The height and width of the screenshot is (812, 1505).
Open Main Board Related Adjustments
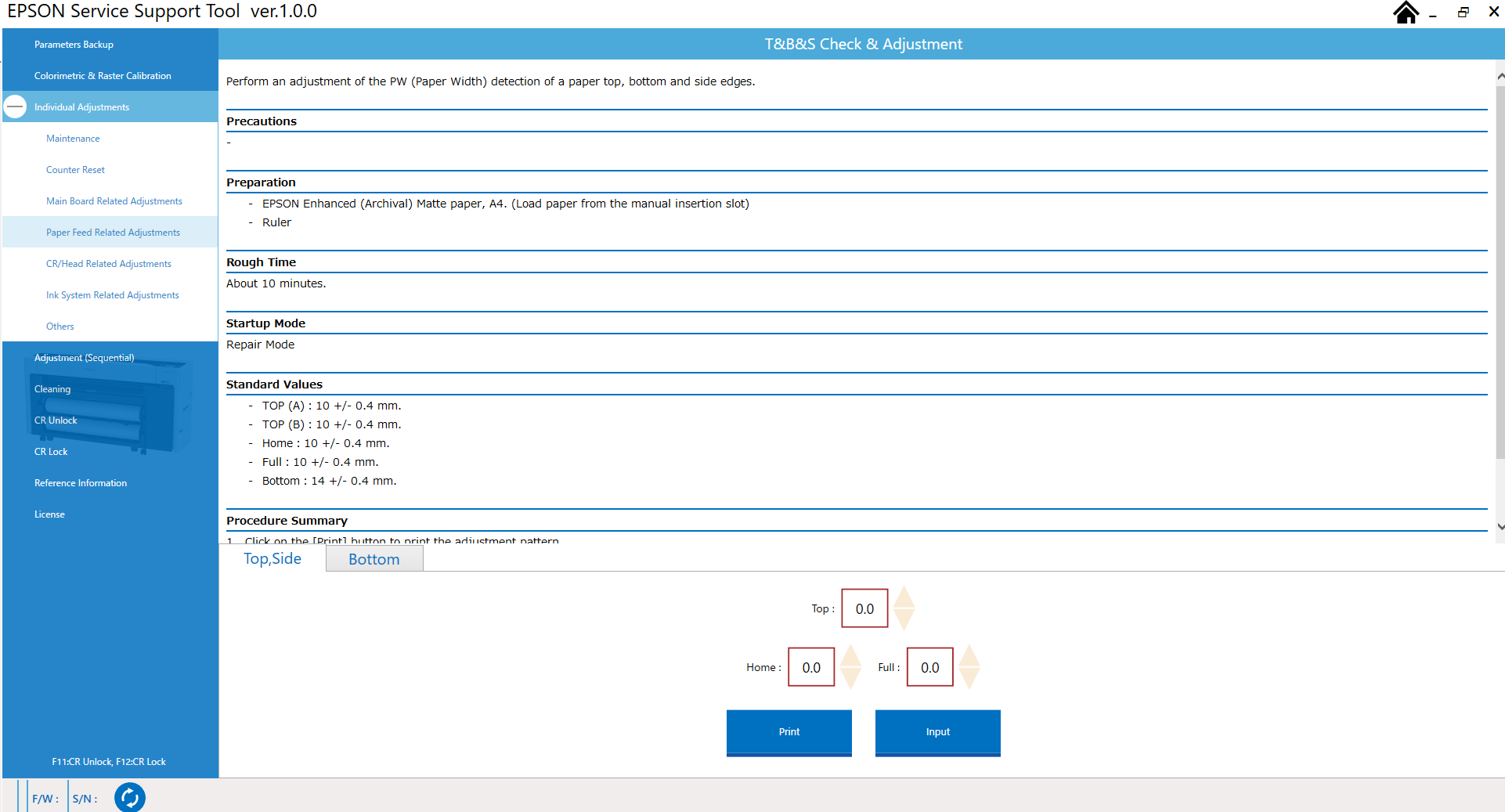(110, 201)
